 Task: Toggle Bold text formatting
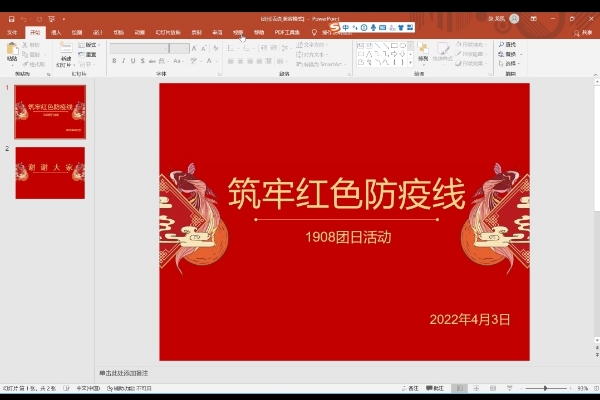click(x=114, y=60)
